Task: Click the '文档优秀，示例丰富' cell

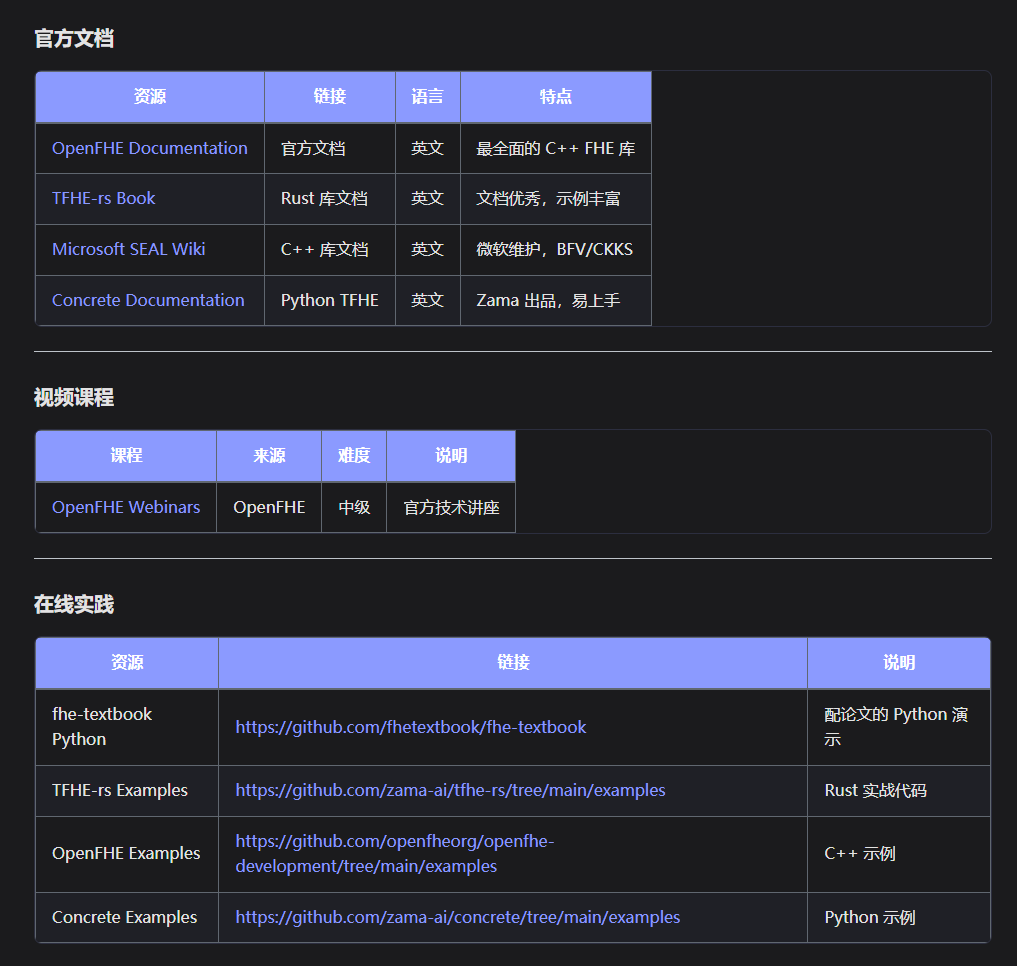Action: [556, 199]
